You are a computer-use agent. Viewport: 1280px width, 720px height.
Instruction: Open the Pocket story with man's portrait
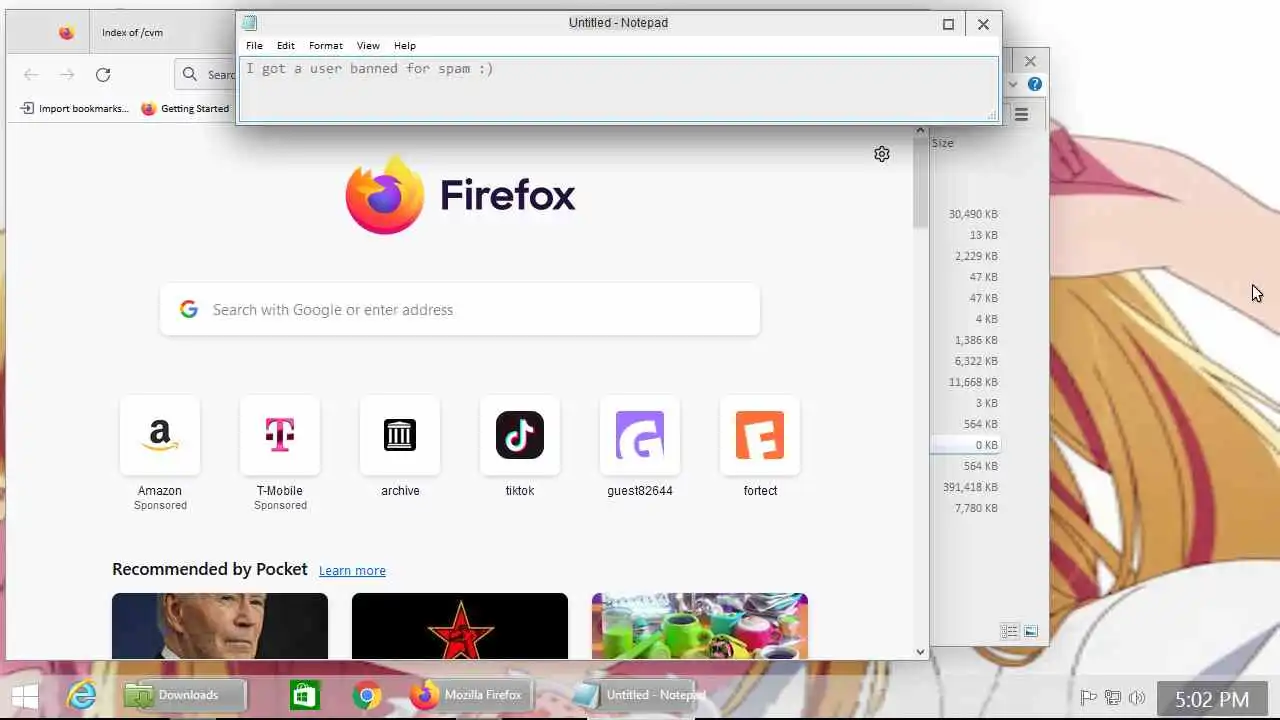pos(220,626)
